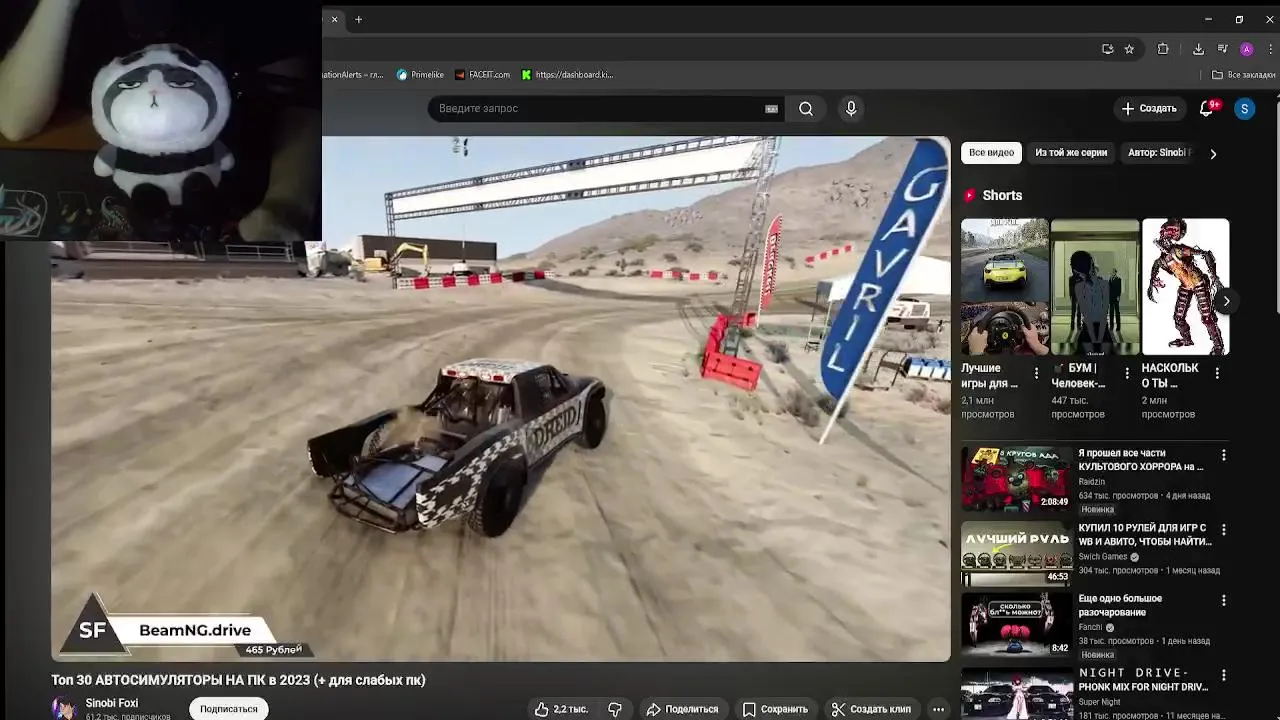Click the Shorts section heading
This screenshot has height=720, width=1280.
click(x=1002, y=196)
